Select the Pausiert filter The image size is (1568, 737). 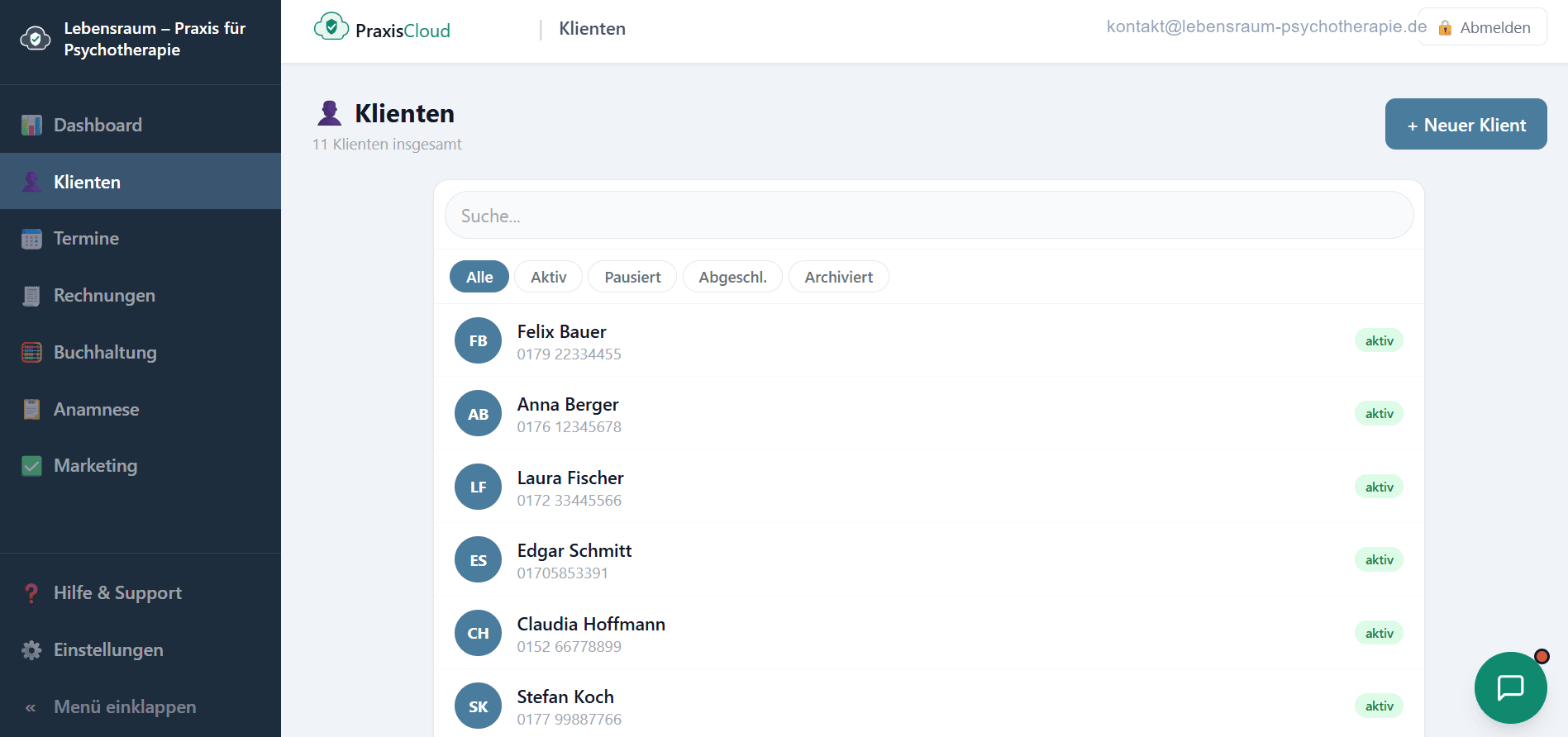click(x=632, y=277)
